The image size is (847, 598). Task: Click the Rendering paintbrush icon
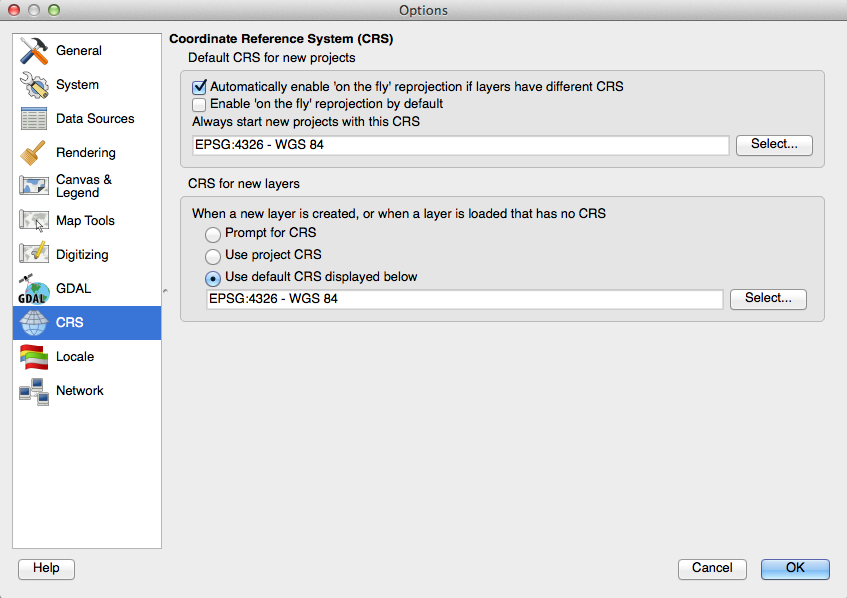[x=34, y=153]
